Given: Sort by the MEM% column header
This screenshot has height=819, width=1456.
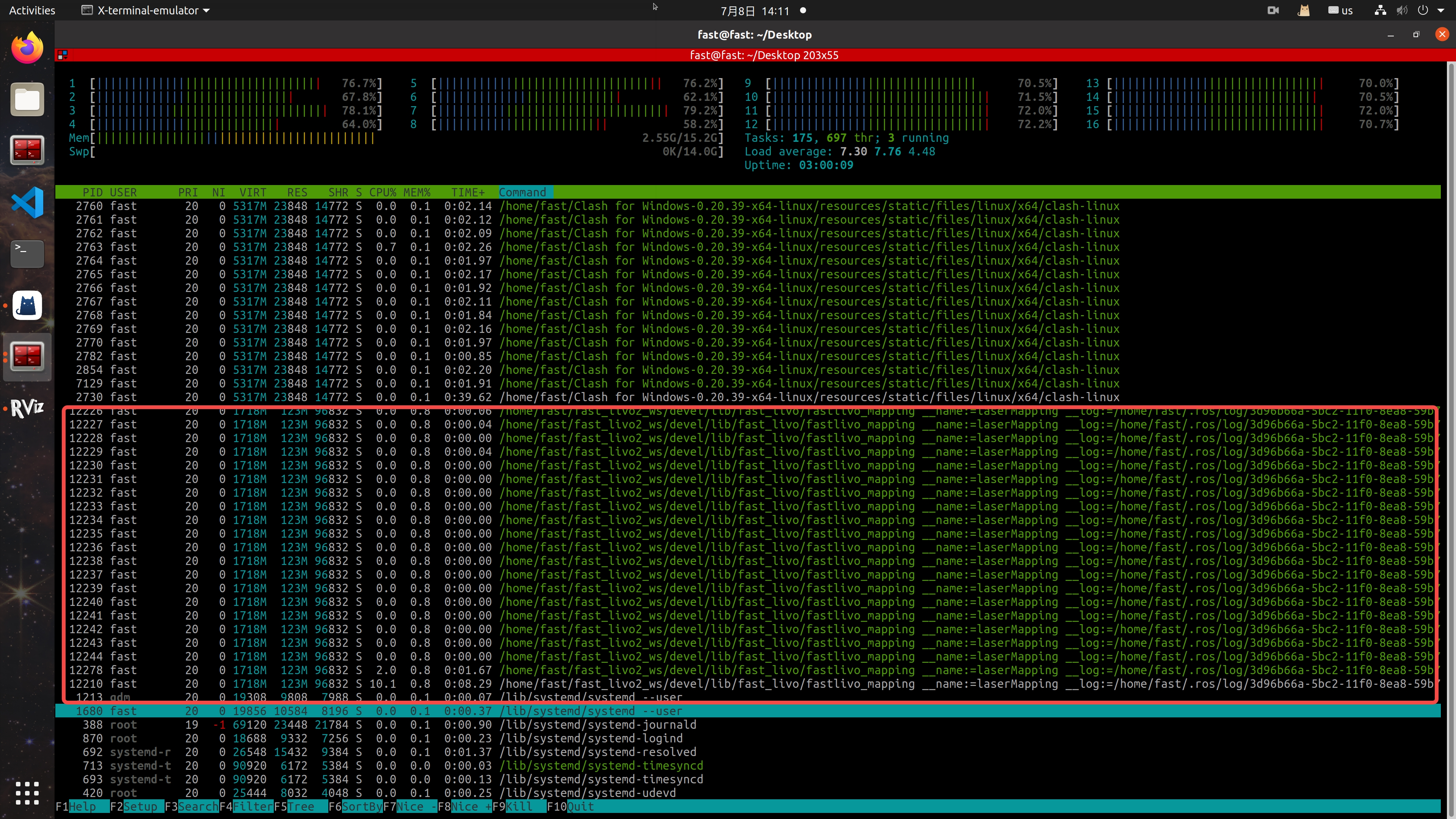Looking at the screenshot, I should [x=417, y=192].
